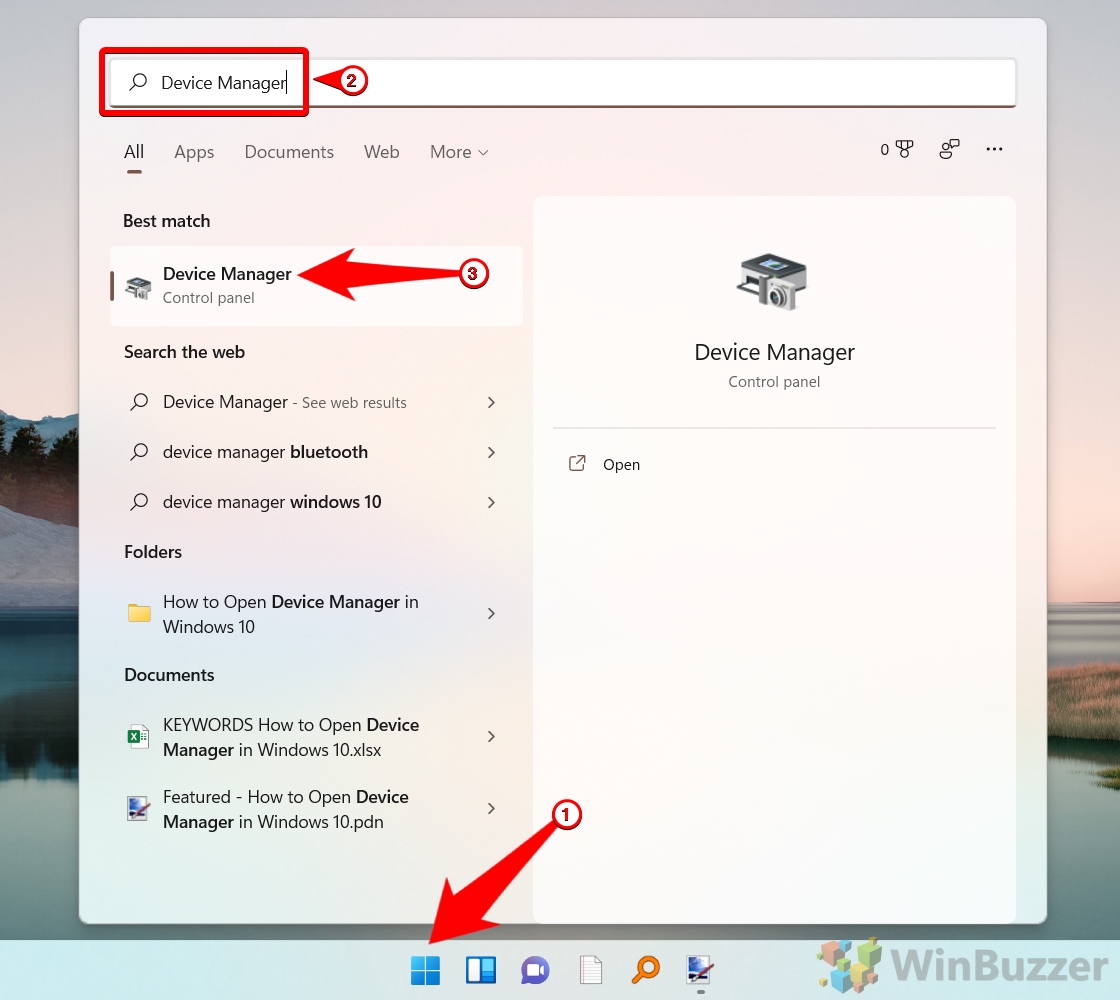Select 'Device Manager - See web results'
This screenshot has height=1000, width=1120.
[x=316, y=402]
